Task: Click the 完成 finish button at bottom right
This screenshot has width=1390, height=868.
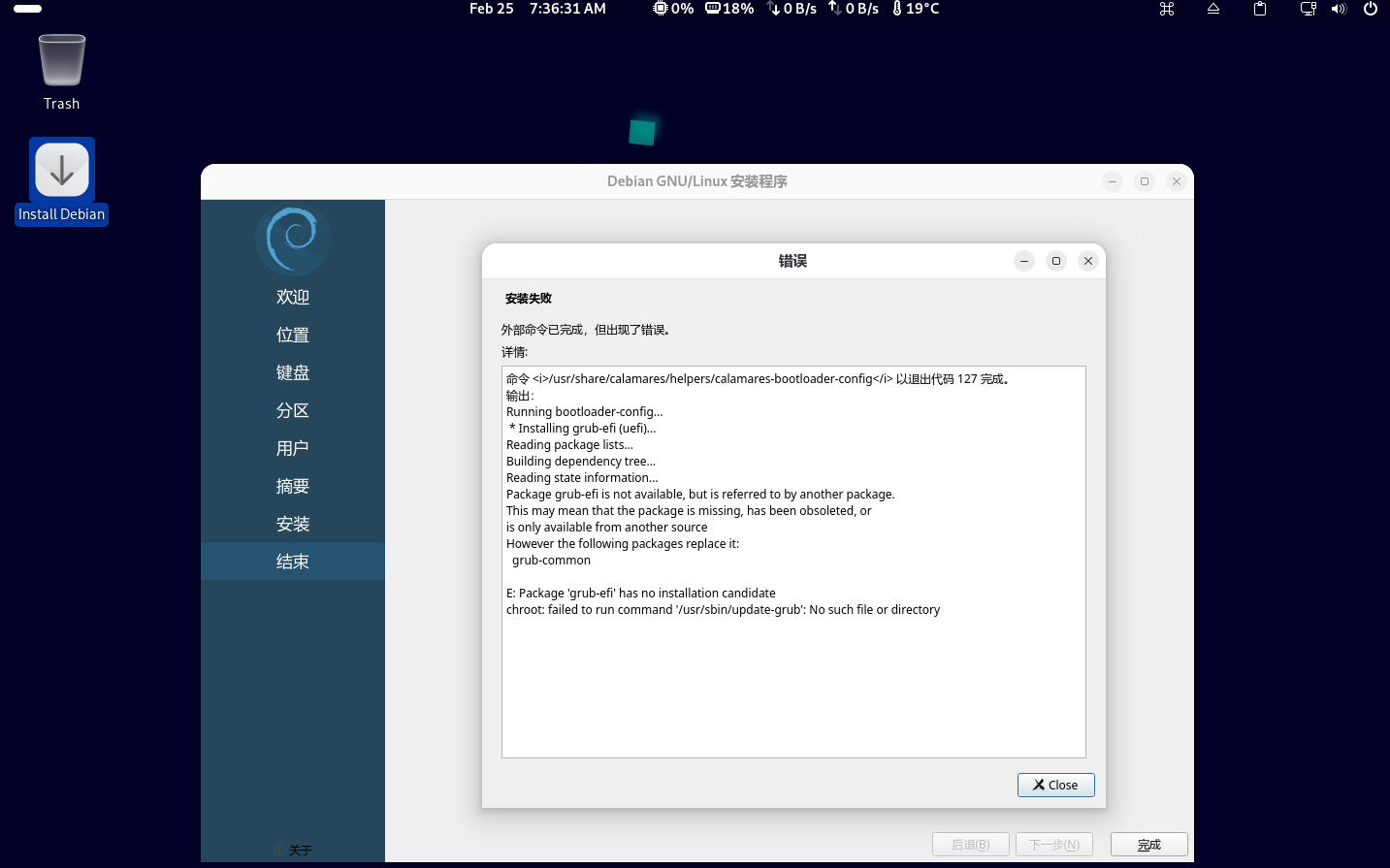Action: [1148, 844]
